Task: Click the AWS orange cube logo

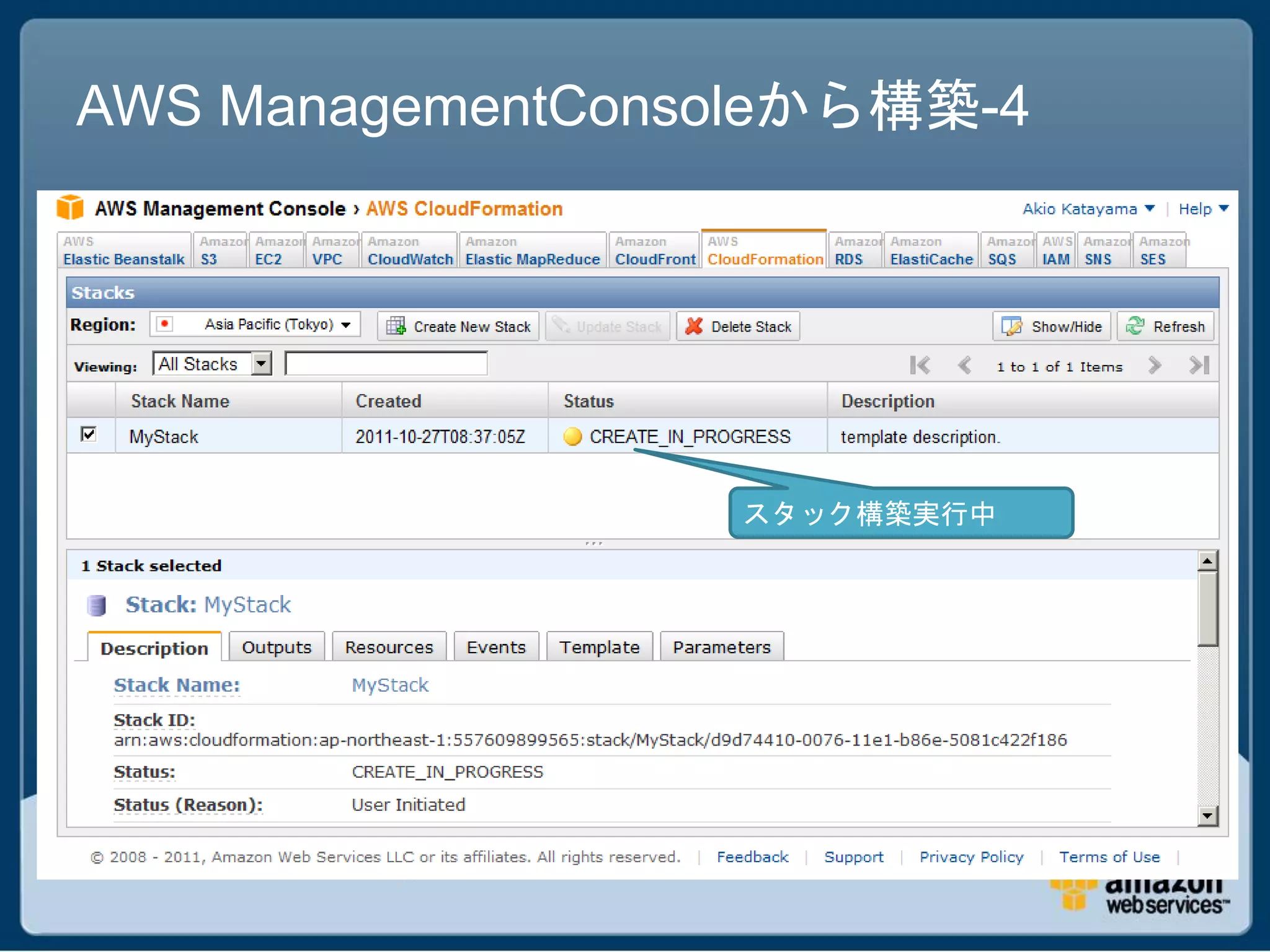Action: pos(70,208)
